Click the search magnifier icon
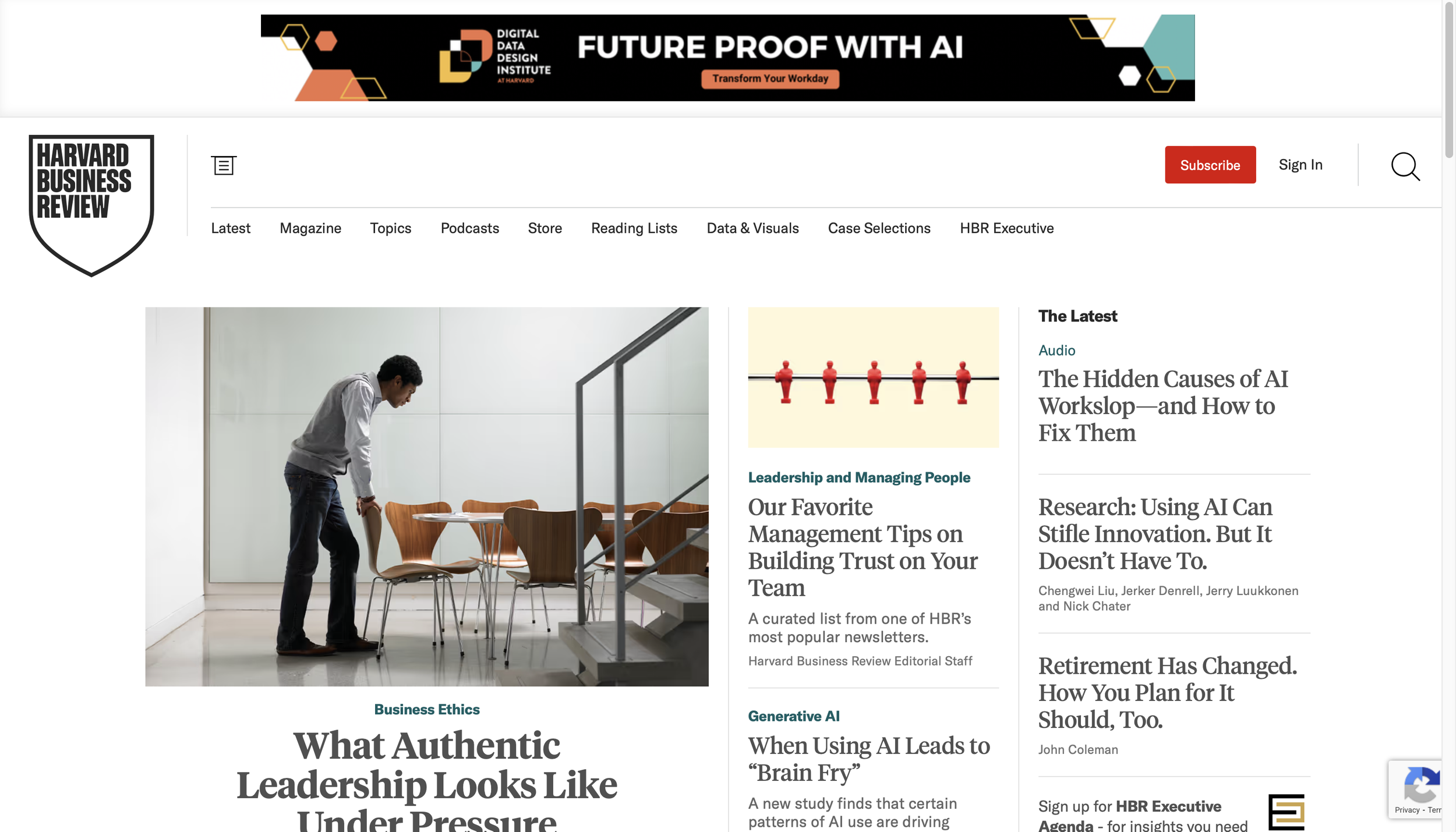The image size is (1456, 832). coord(1405,167)
